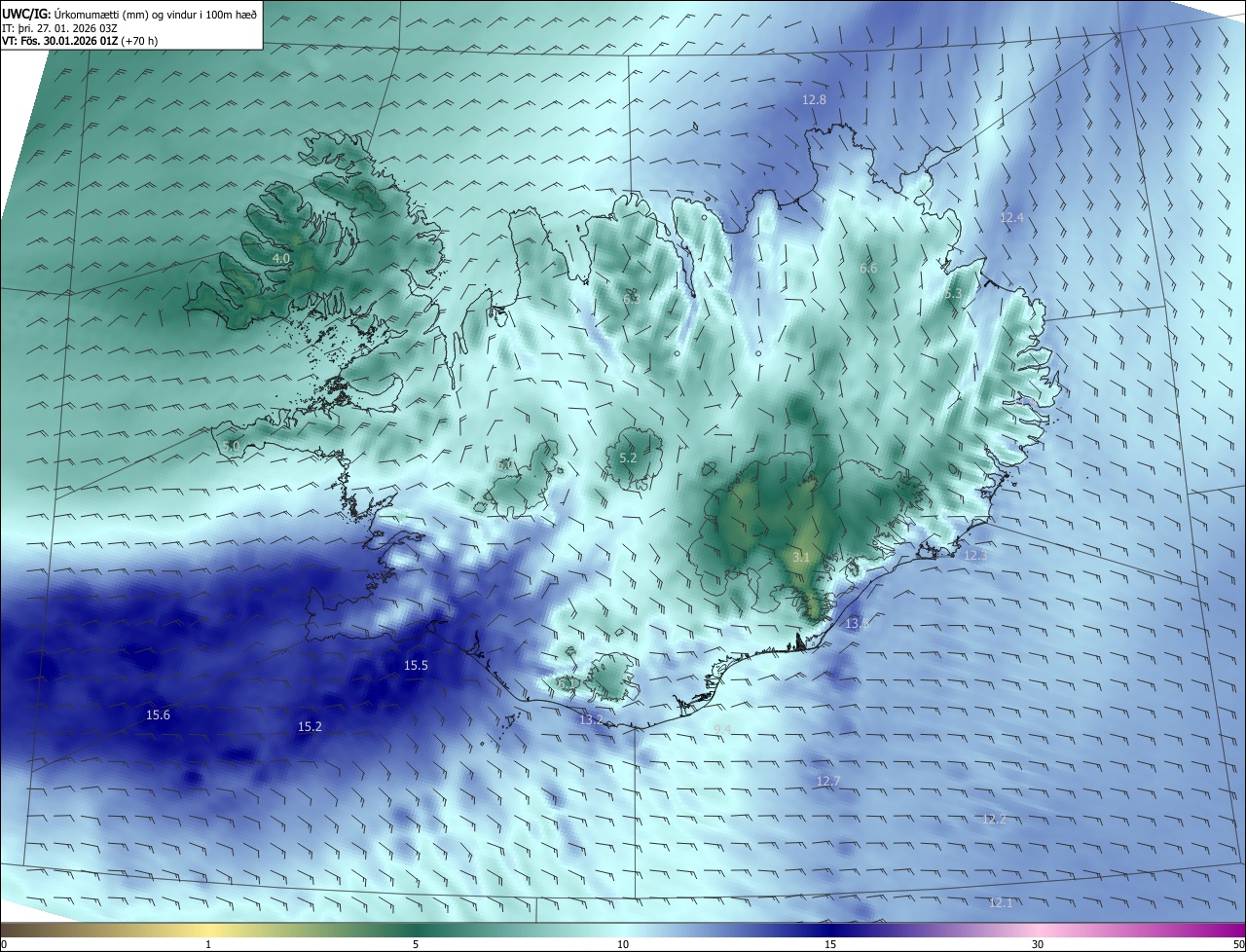Screen dimensions: 1246x952
Task: Click the 5.2 value on Hofsjökull glacier
Action: coord(628,458)
